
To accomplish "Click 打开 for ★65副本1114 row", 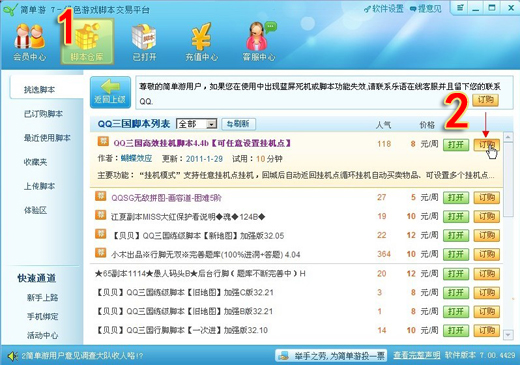I will [456, 274].
